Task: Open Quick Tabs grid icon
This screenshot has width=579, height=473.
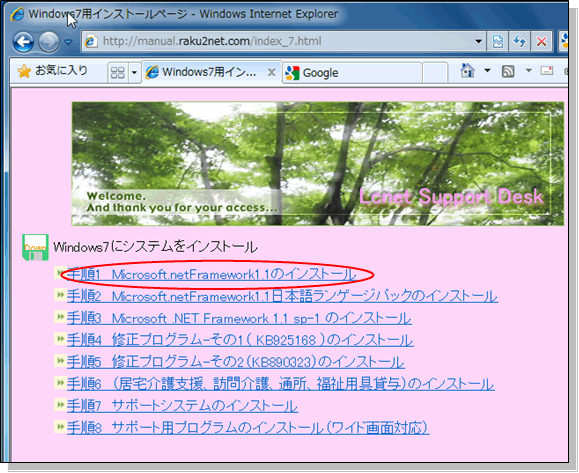Action: coord(117,72)
